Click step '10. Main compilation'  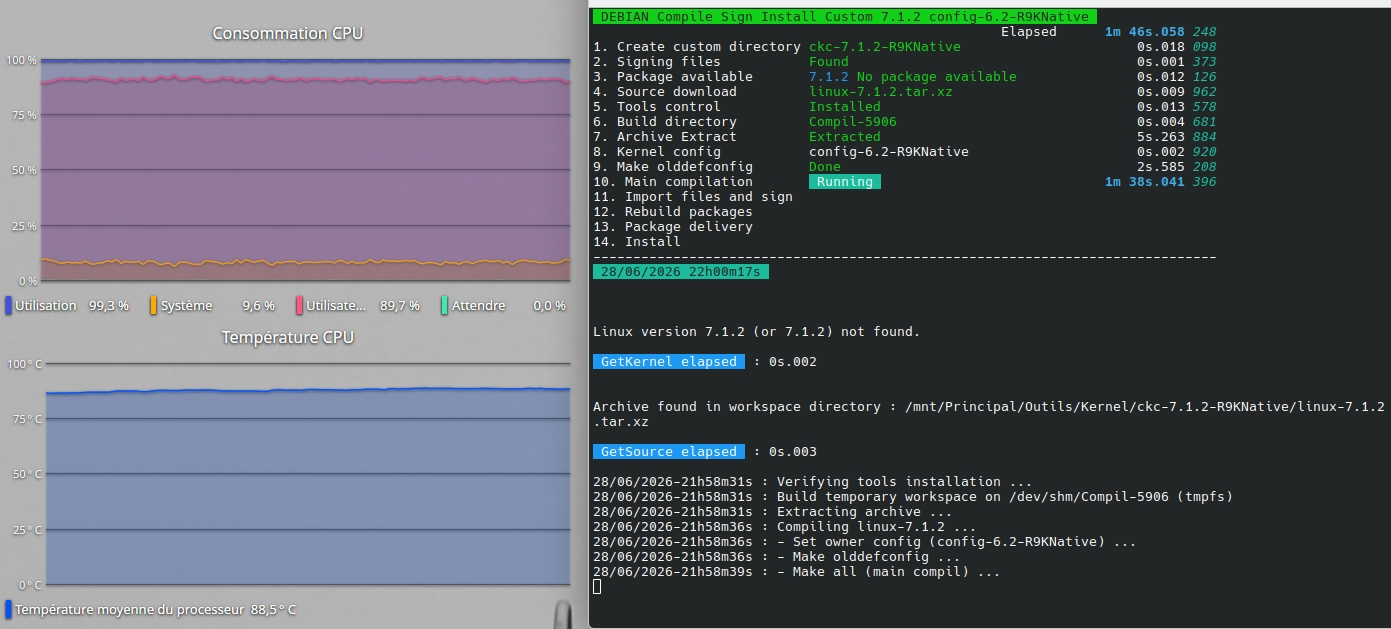(x=673, y=182)
